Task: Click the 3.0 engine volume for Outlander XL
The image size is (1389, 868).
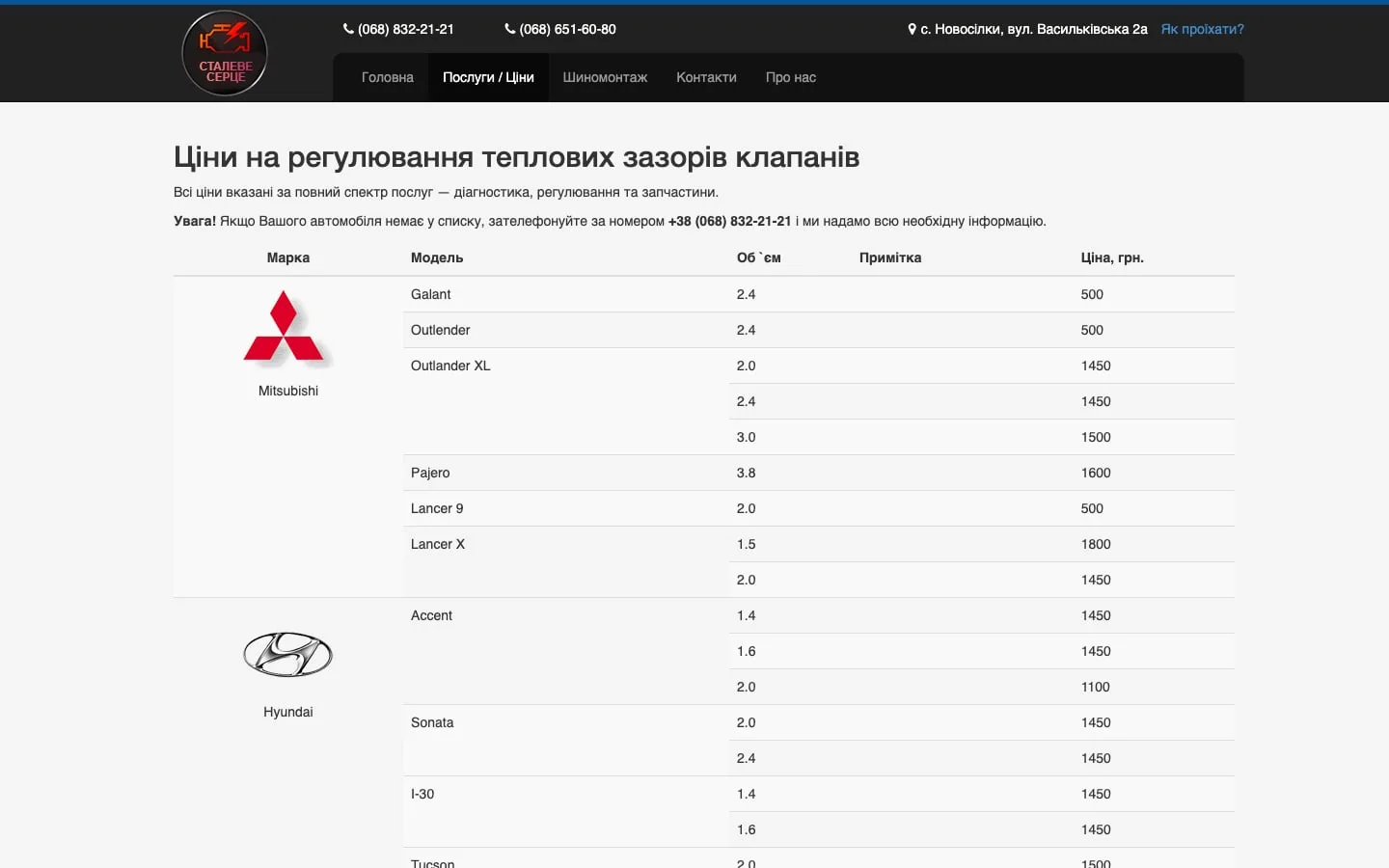Action: pos(747,437)
